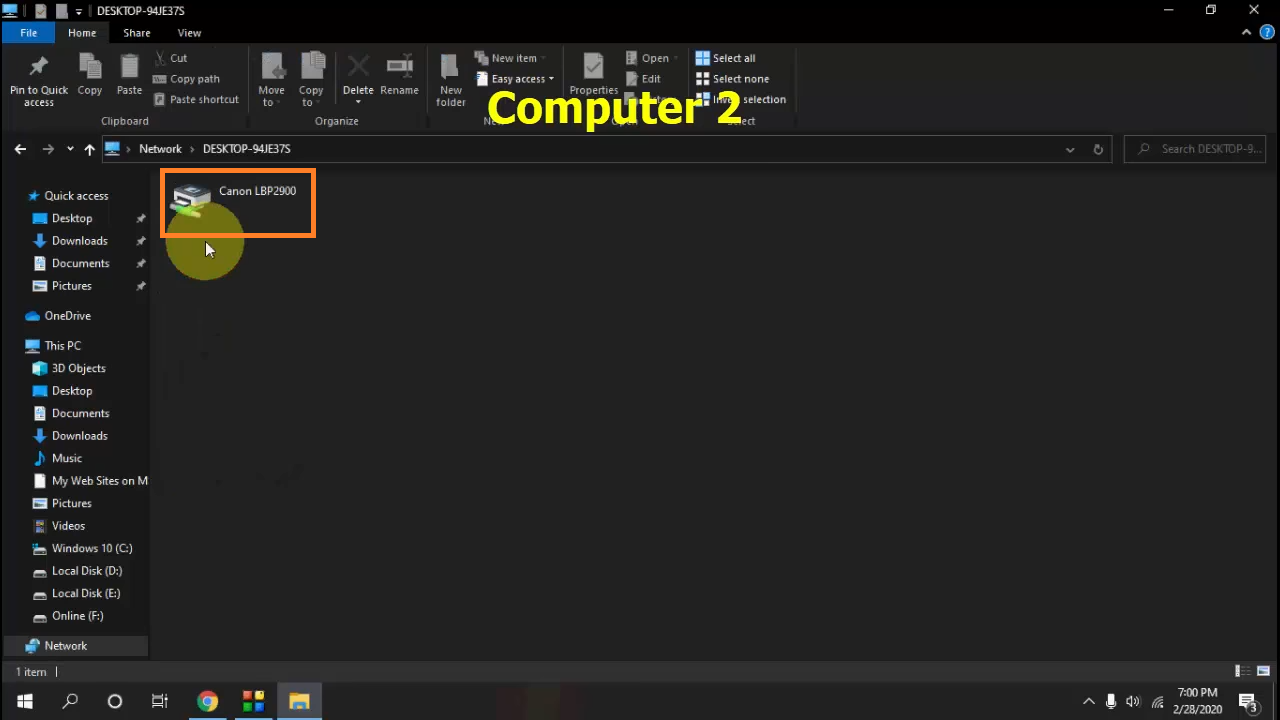Click Select all

point(725,58)
